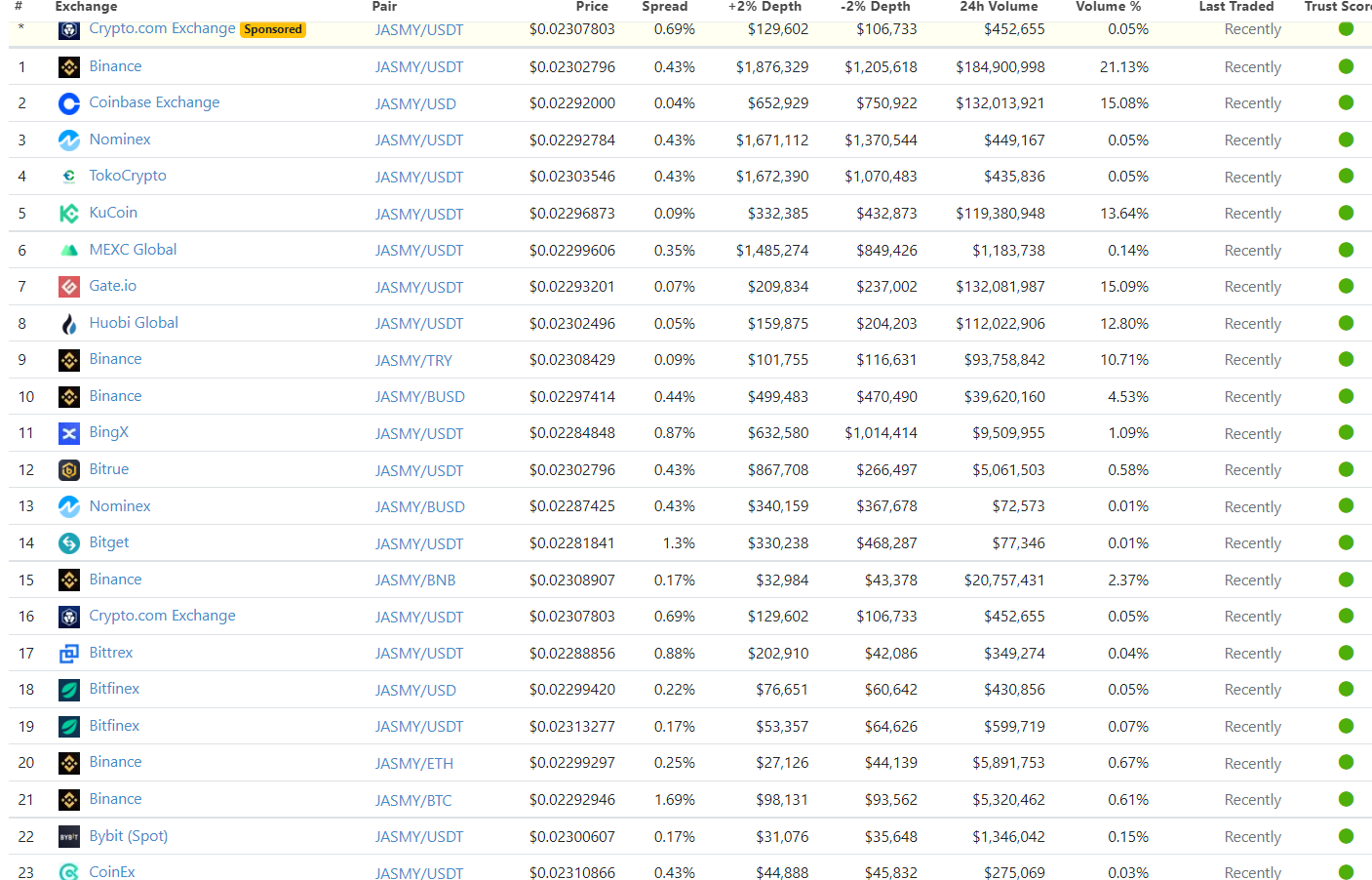Open JASMY/USDT pair in Bitfinex row 19

419,727
